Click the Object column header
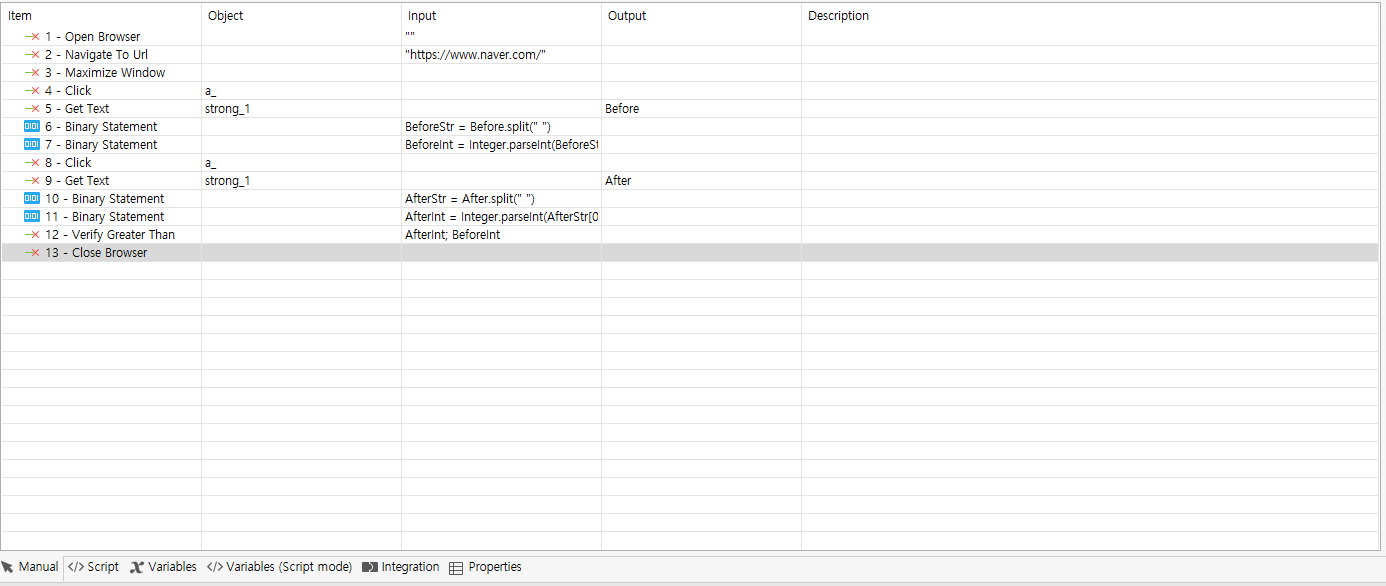This screenshot has height=586, width=1386. 301,16
